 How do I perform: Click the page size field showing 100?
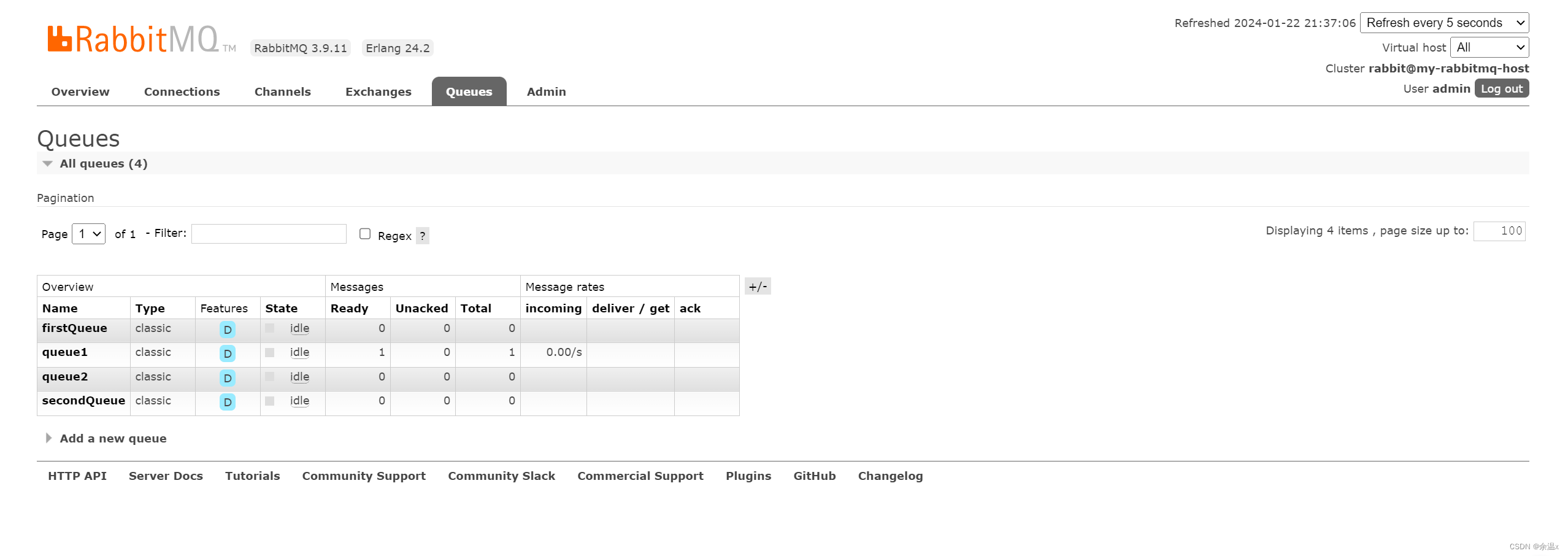[x=1499, y=231]
